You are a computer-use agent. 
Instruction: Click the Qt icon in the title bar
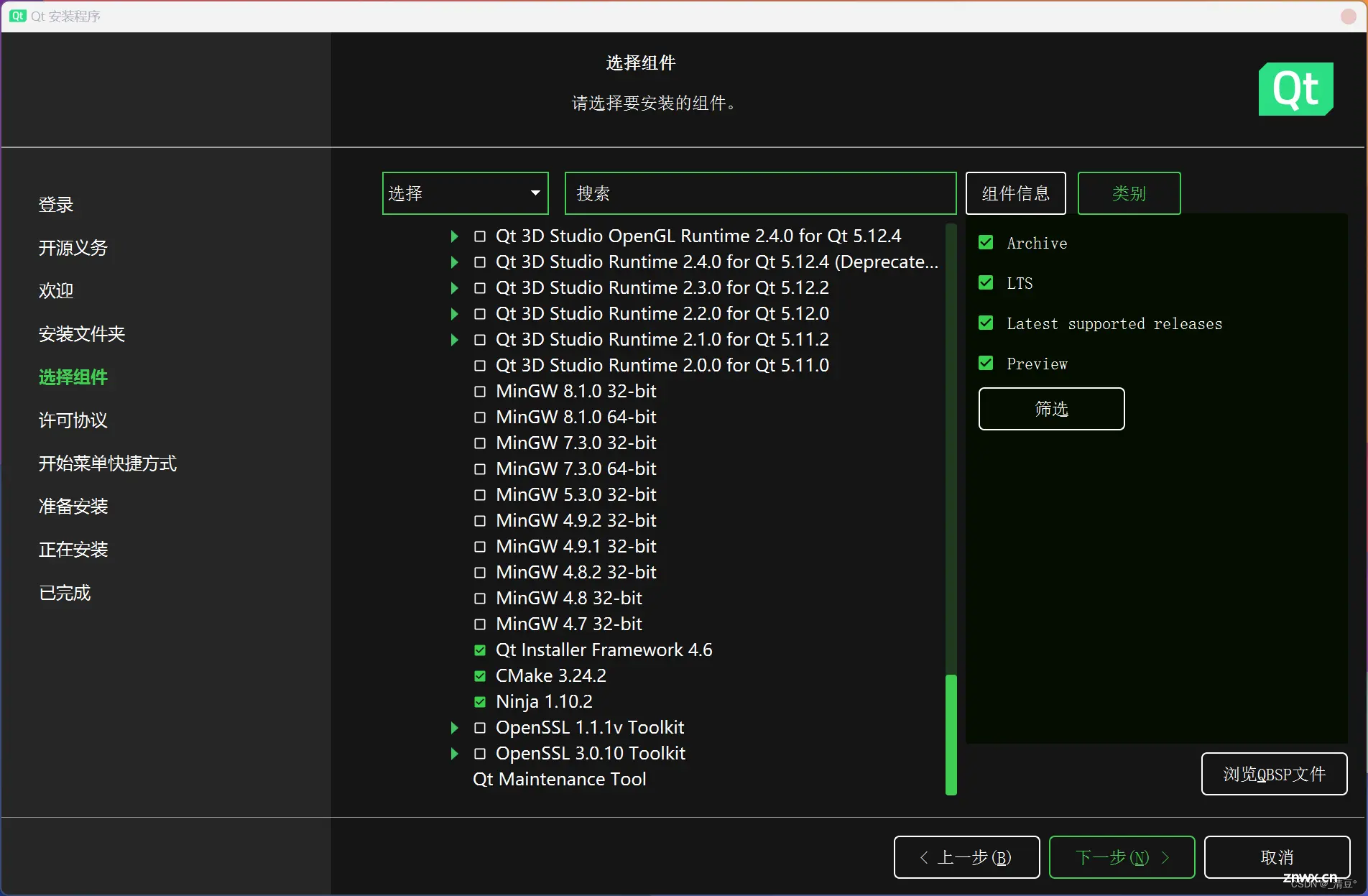coord(18,16)
